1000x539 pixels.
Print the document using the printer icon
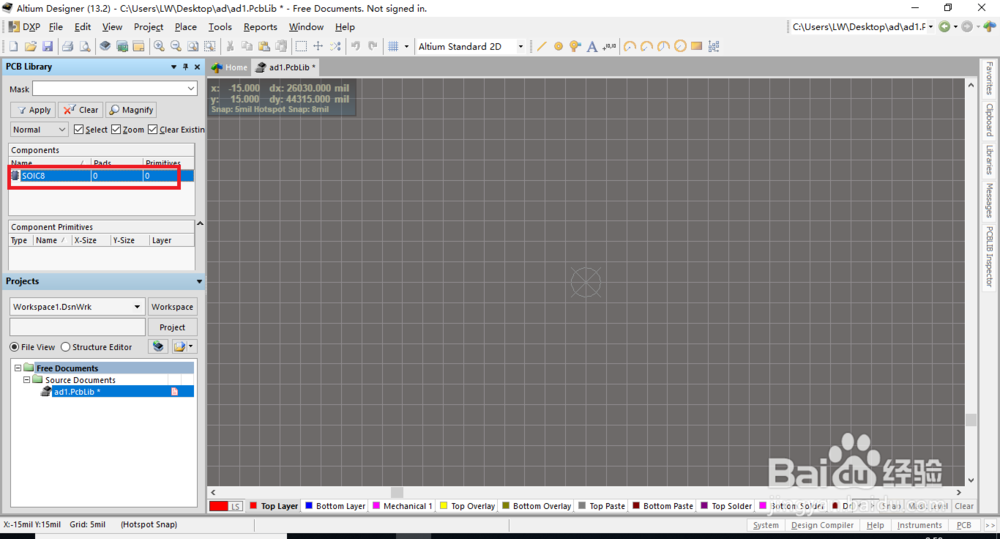(67, 46)
